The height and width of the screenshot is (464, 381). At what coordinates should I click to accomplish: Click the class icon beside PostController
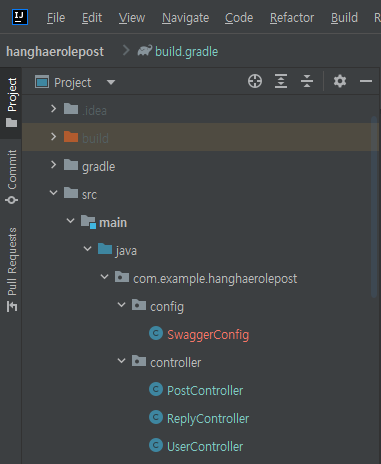pyautogui.click(x=156, y=389)
